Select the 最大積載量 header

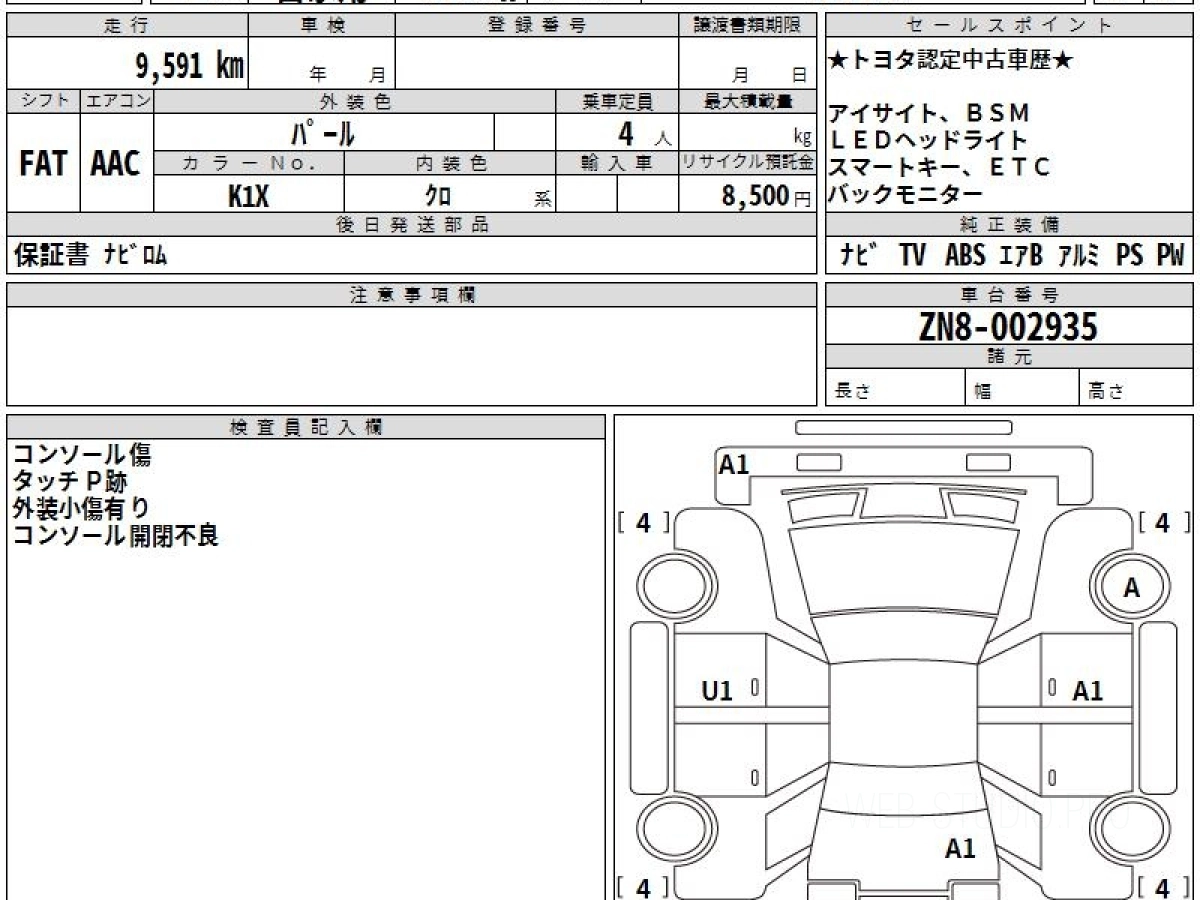[x=747, y=101]
